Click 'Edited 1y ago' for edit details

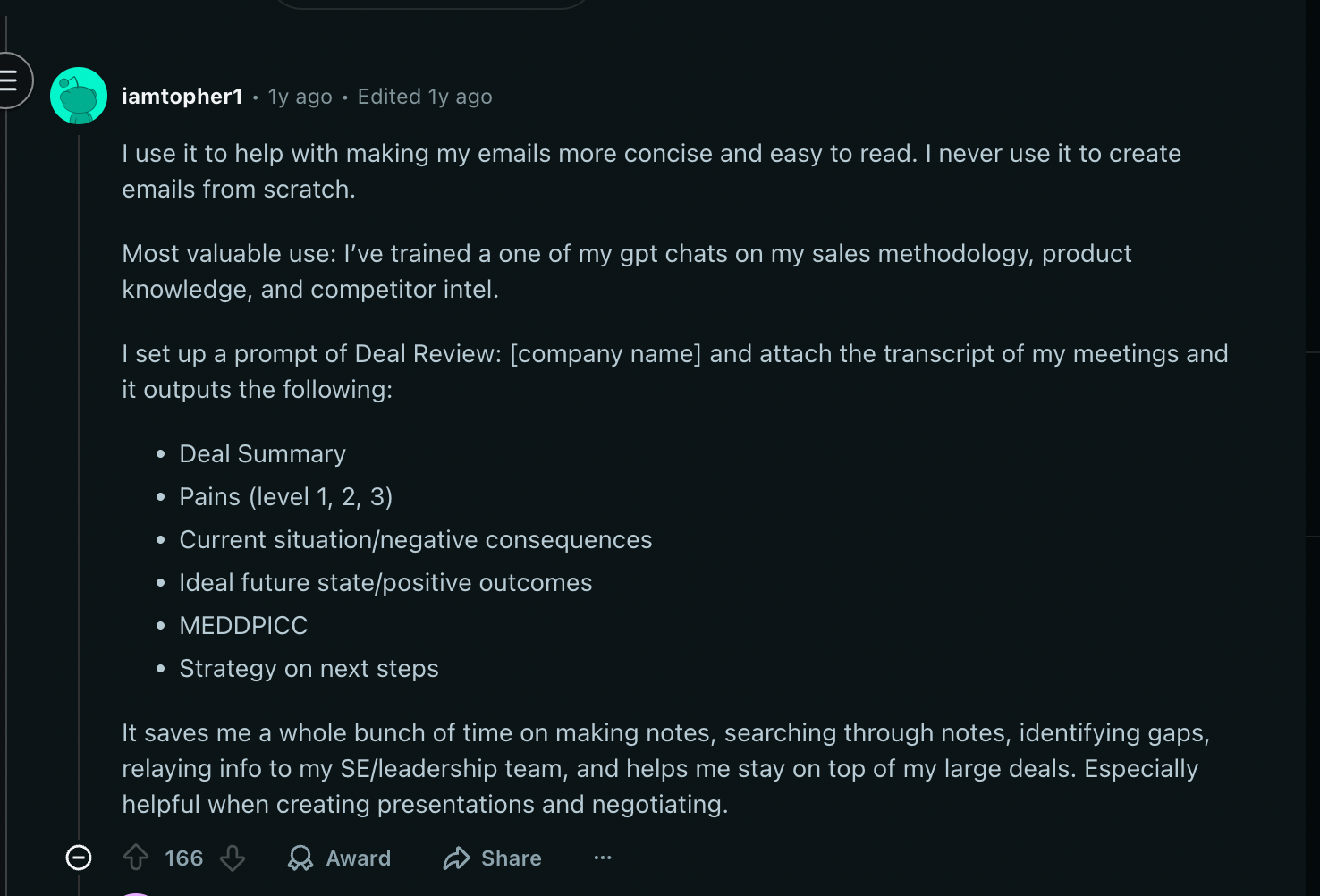[425, 96]
